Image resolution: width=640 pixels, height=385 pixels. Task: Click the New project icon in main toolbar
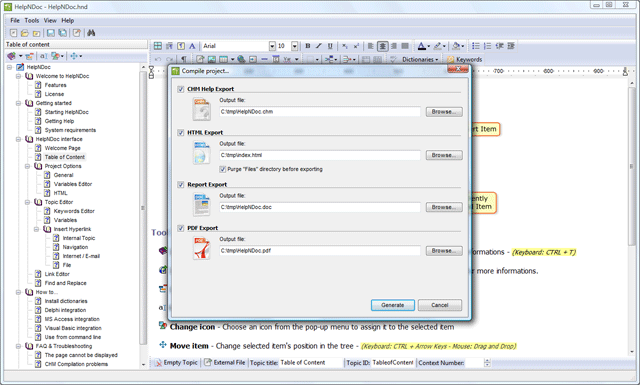point(13,33)
